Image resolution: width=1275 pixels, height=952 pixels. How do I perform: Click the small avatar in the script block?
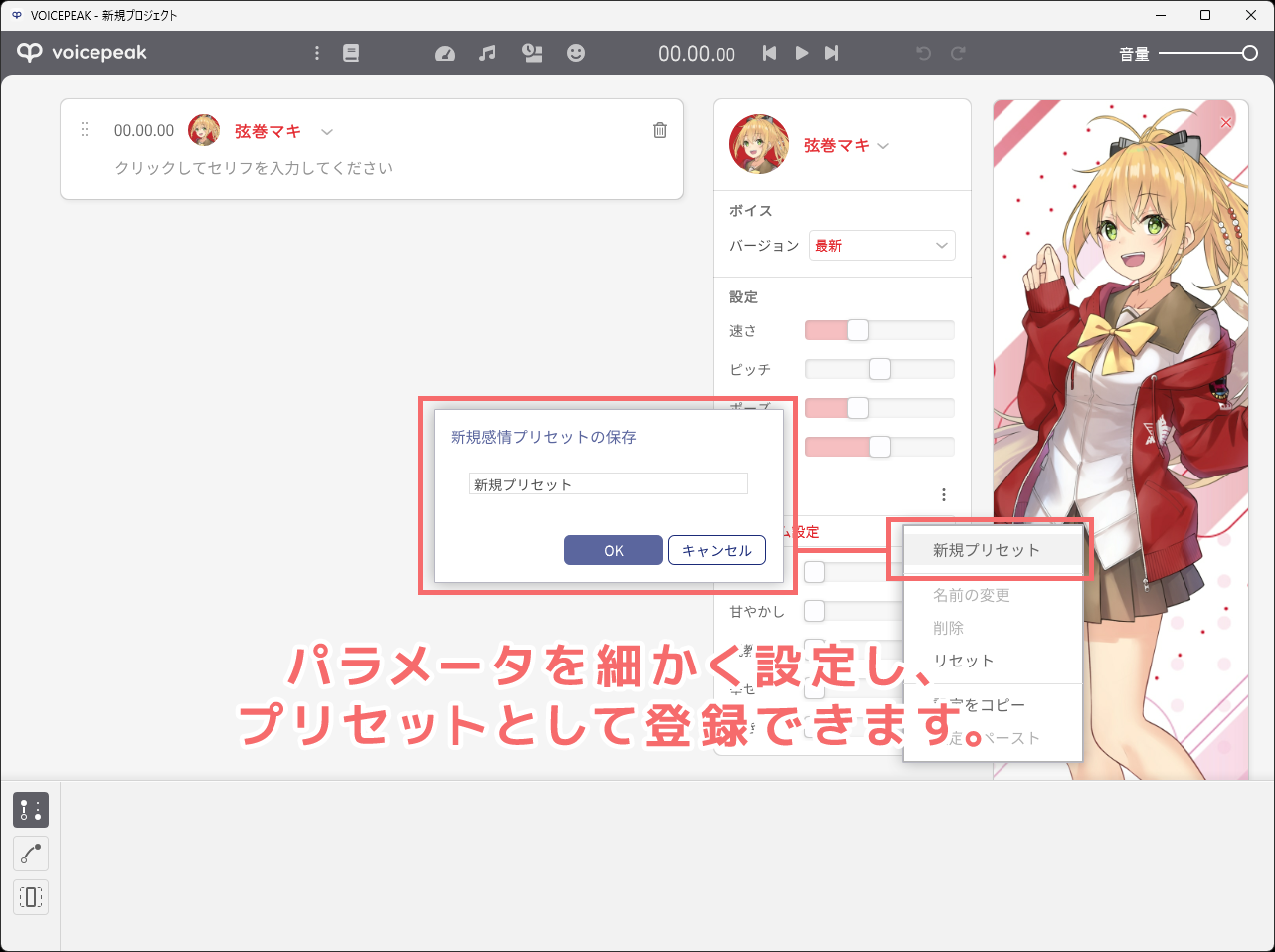pyautogui.click(x=204, y=130)
